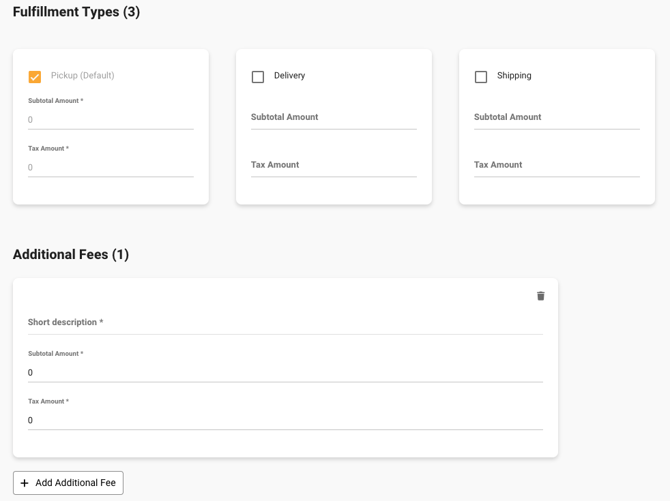Image resolution: width=670 pixels, height=501 pixels.
Task: Click the Add Additional Fee button
Action: tap(68, 483)
